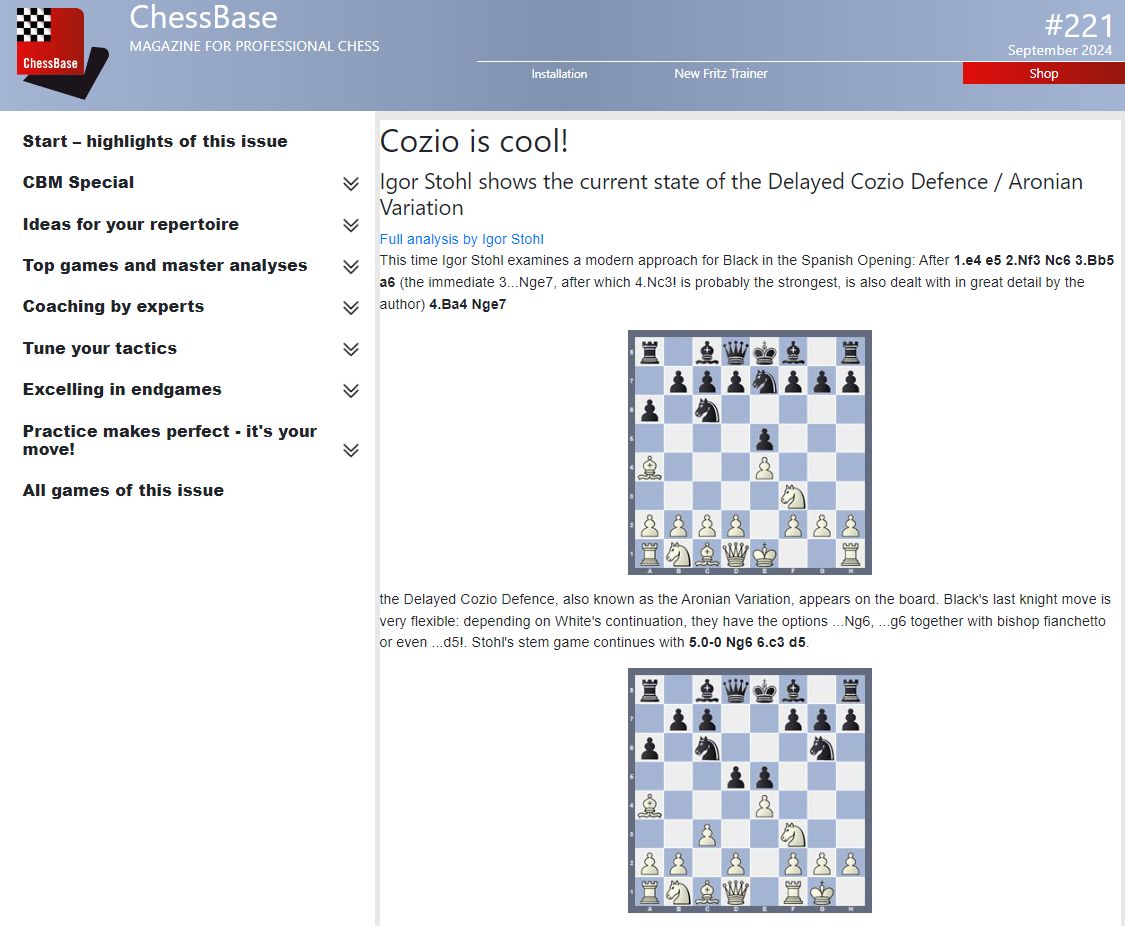This screenshot has width=1125, height=926.
Task: Open Full analysis by Igor Stohl link
Action: pos(461,239)
